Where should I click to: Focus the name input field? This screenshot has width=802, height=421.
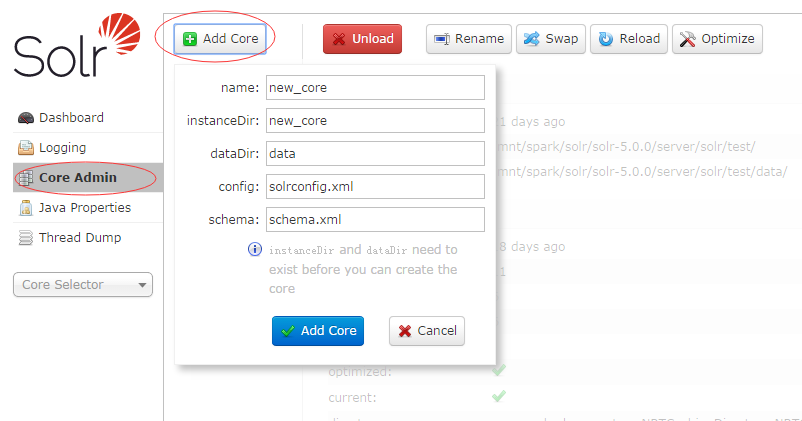pos(374,88)
